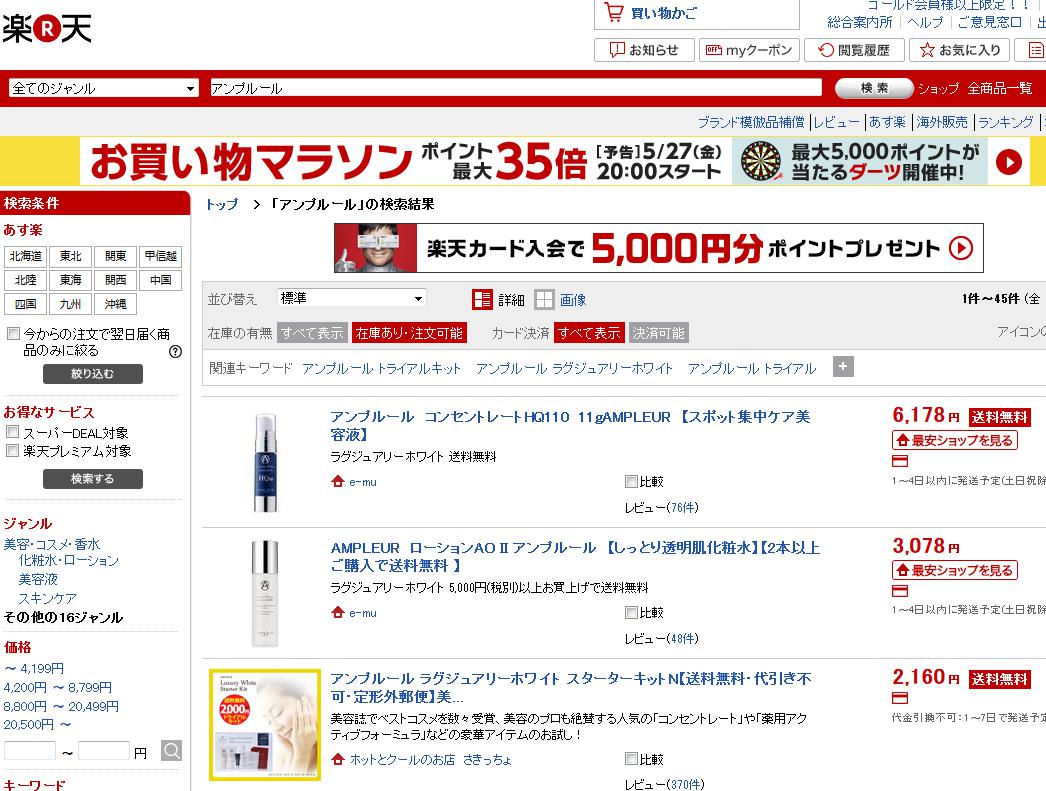1046x791 pixels.
Task: Check 今からの注文で翌日届く商品 checkbox
Action: 13,333
